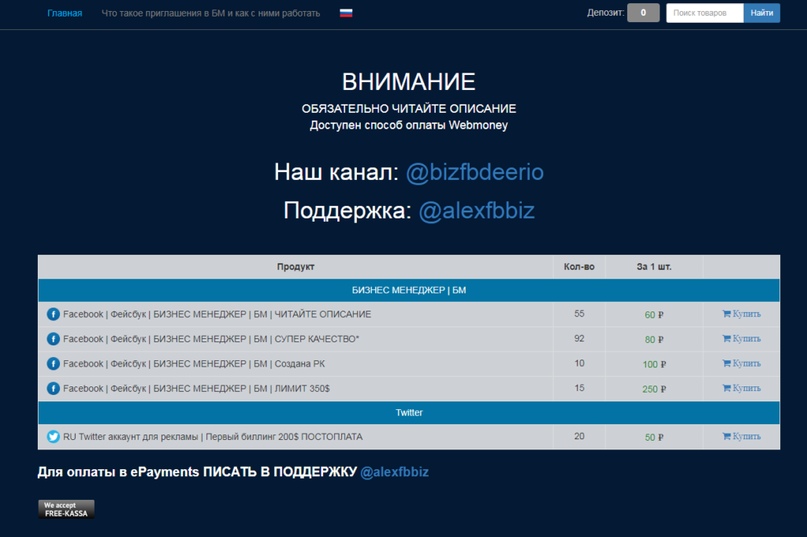Click quantity 15 in ЛИМИТ 350$ row

[579, 388]
